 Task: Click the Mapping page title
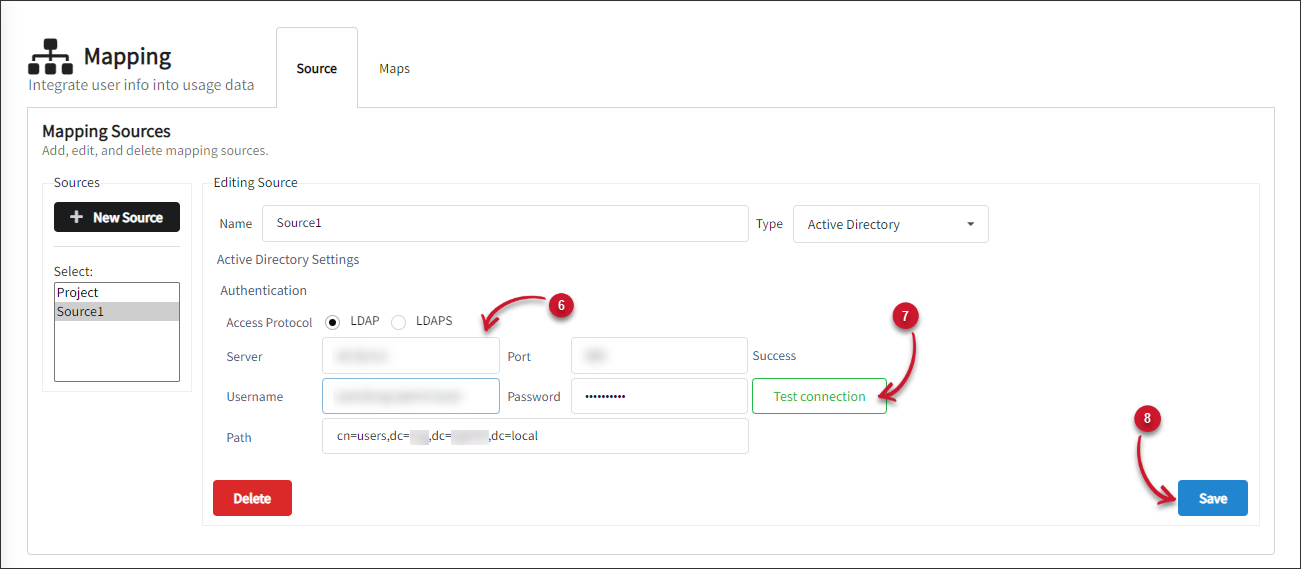coord(128,57)
